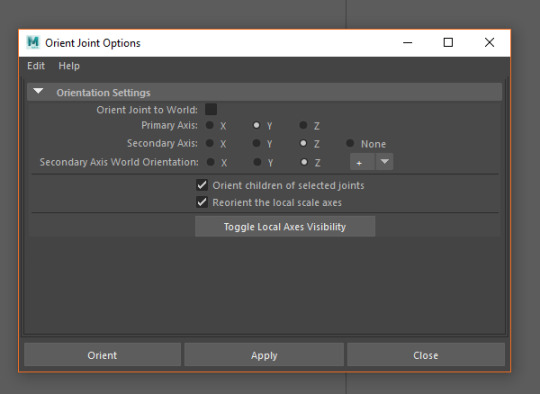Minimize the Orient Joint Options window

[x=408, y=43]
